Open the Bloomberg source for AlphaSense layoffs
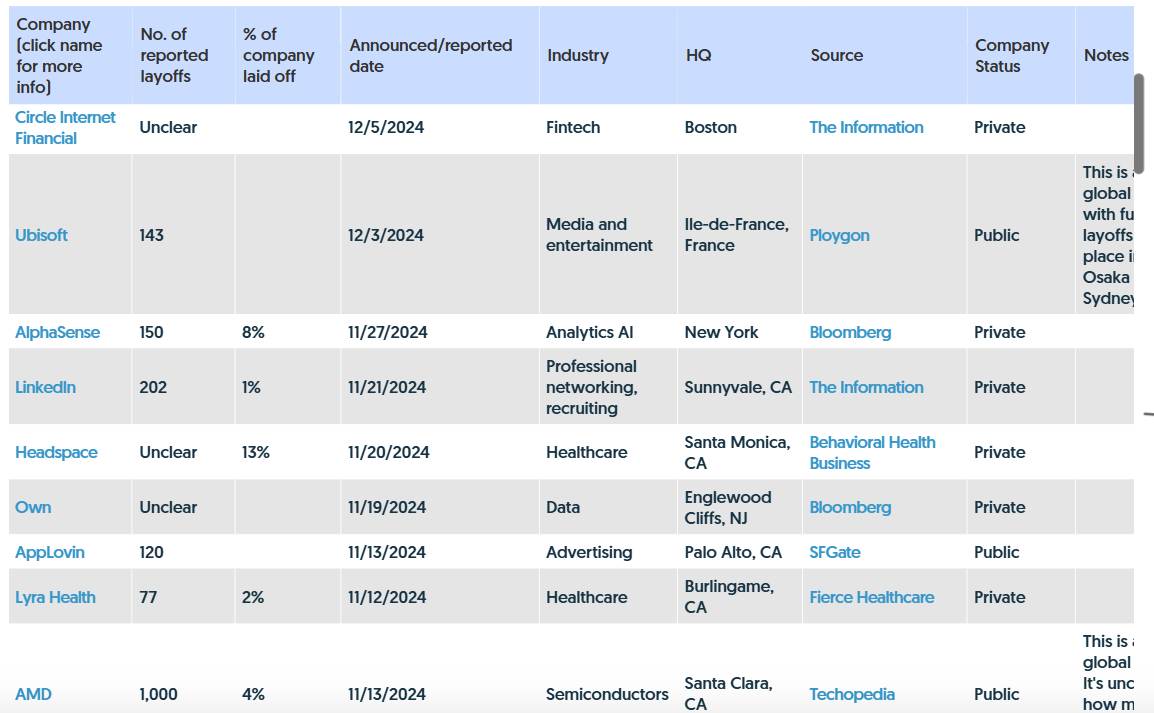 pyautogui.click(x=850, y=332)
